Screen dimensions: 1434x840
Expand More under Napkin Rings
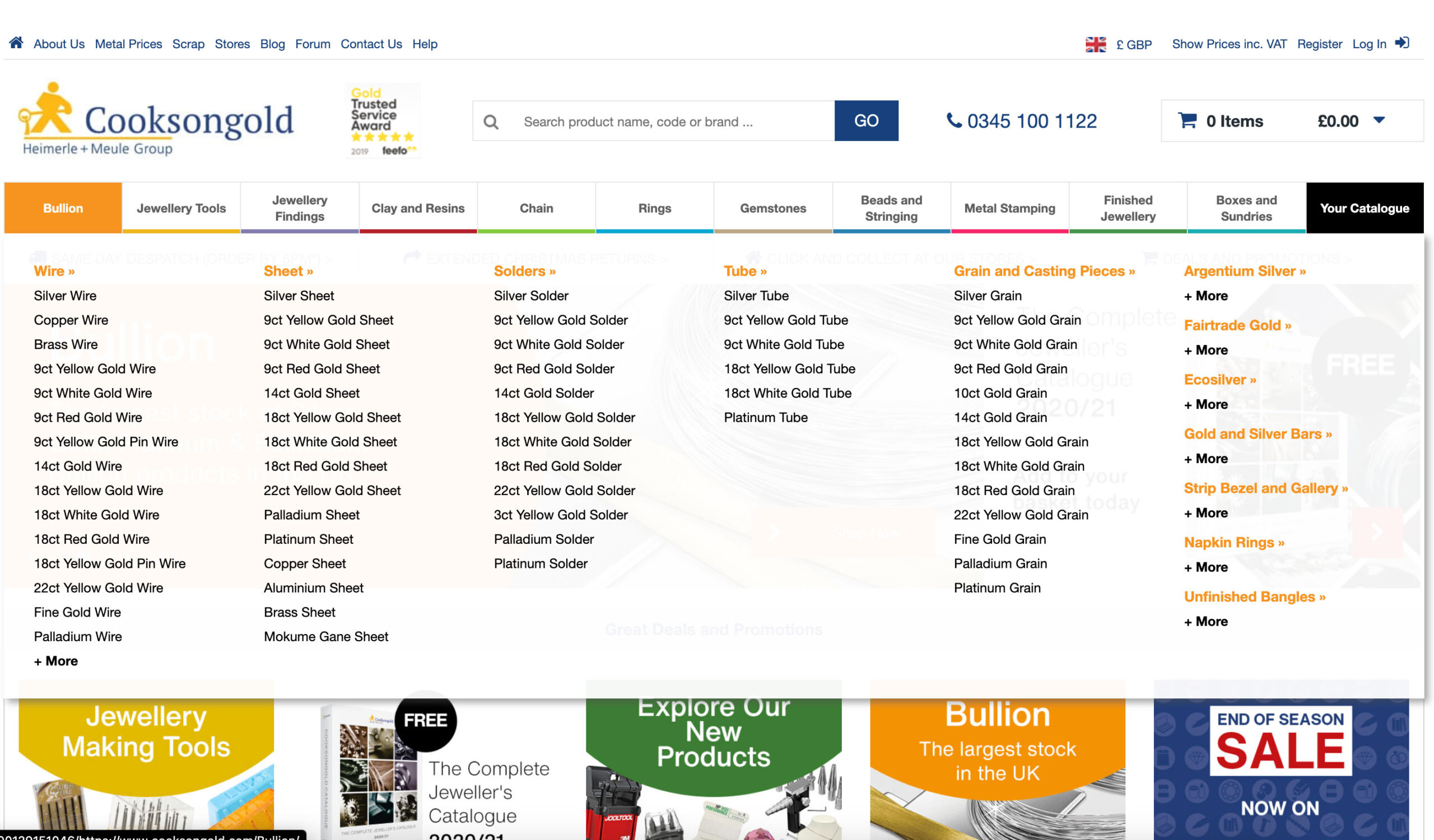point(1206,568)
